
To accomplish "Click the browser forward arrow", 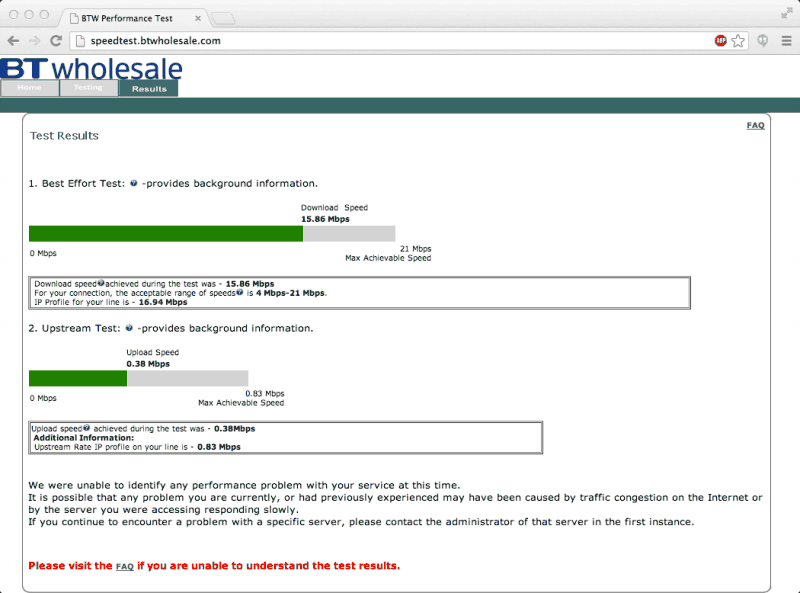I will click(34, 41).
